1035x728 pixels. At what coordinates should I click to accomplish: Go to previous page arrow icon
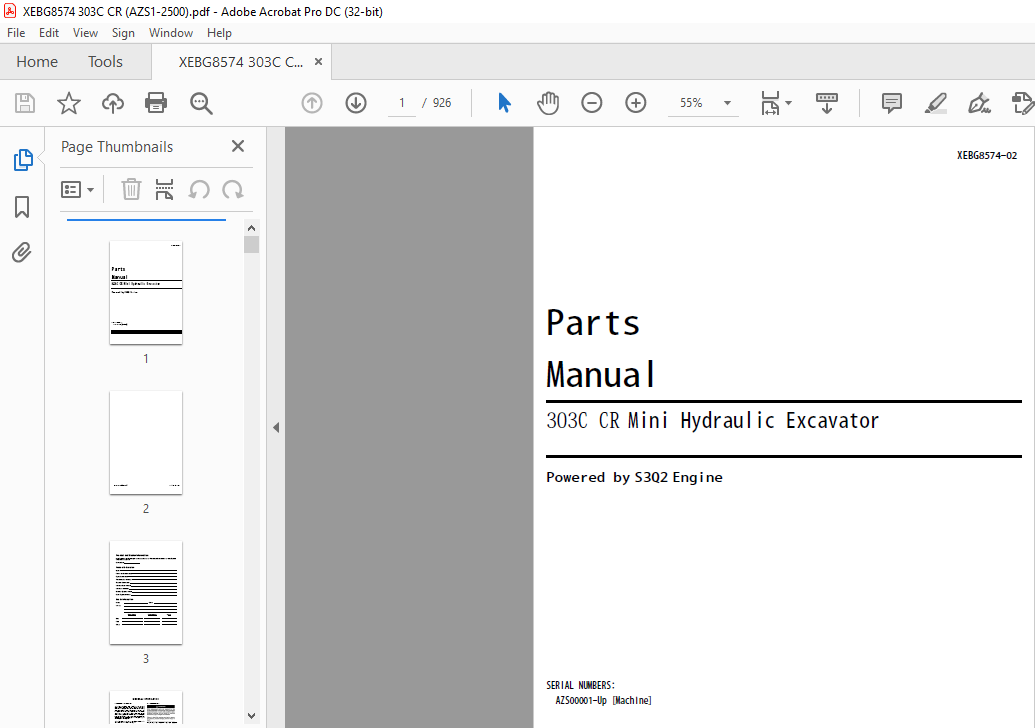[x=312, y=103]
